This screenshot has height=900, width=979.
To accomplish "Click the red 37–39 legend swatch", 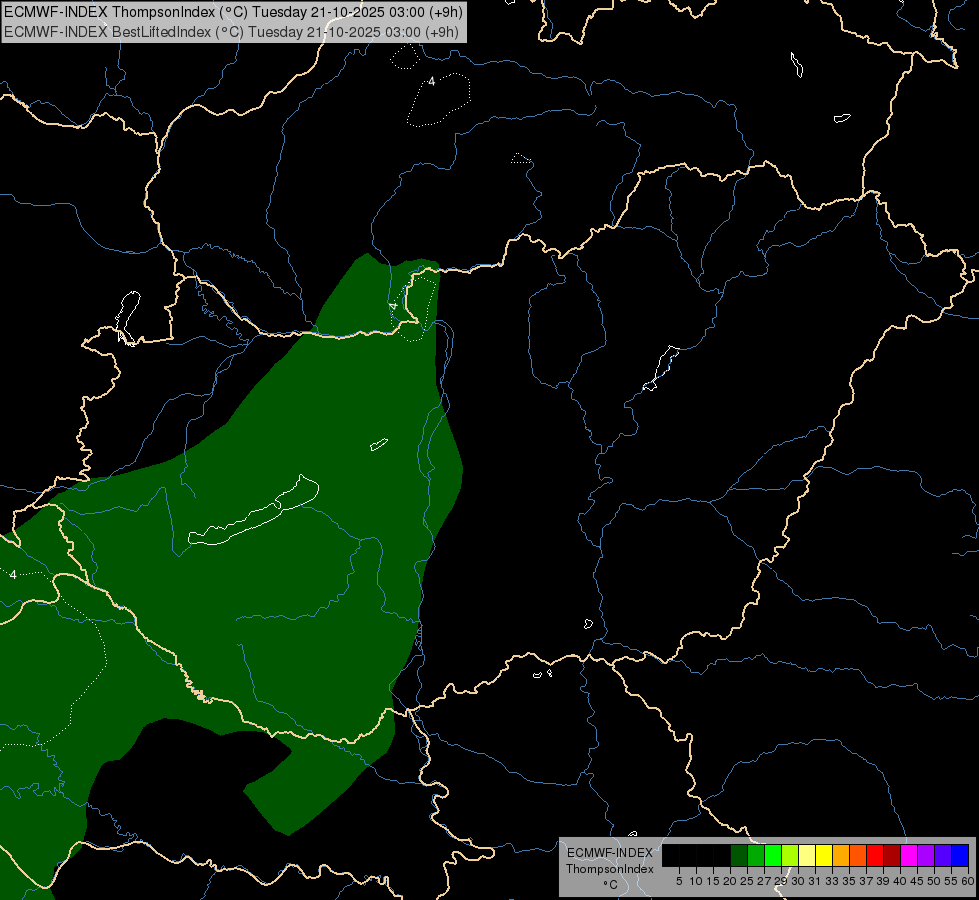I will tap(875, 855).
